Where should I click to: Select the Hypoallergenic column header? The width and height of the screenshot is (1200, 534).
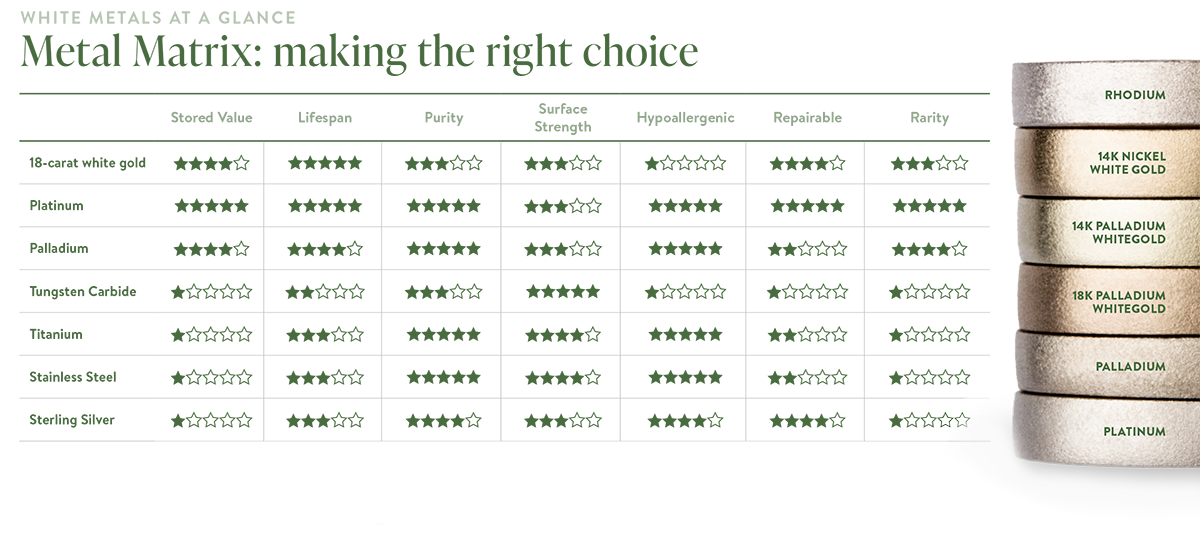685,118
